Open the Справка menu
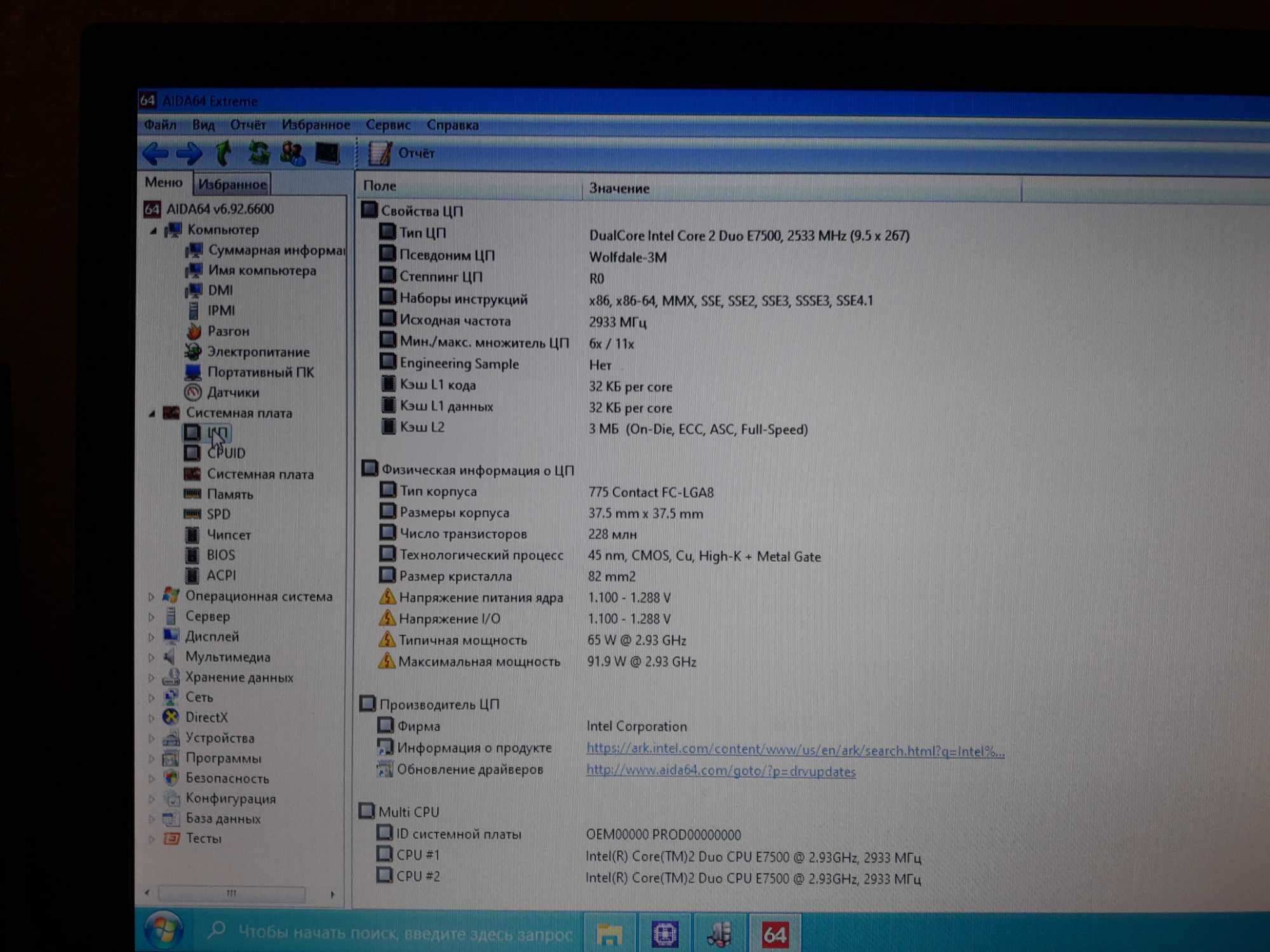The width and height of the screenshot is (1270, 952). tap(453, 125)
